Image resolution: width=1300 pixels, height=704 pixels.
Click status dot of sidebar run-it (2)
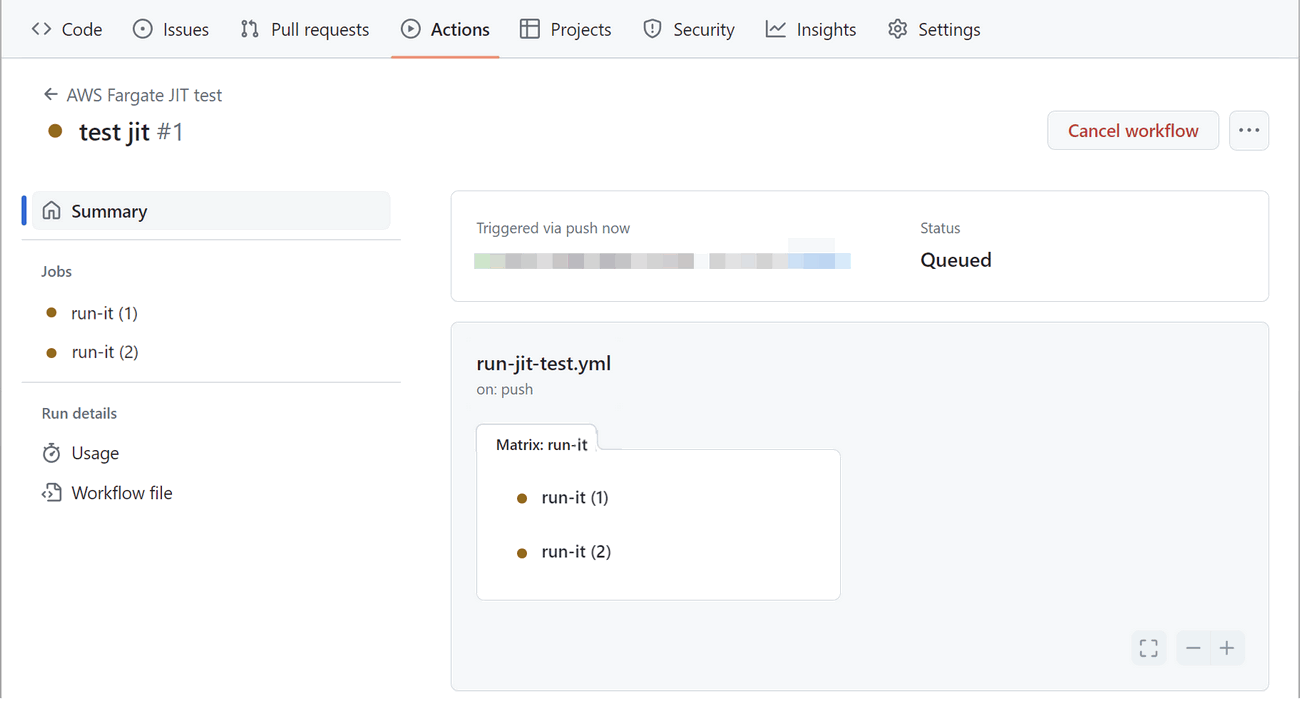tap(52, 352)
